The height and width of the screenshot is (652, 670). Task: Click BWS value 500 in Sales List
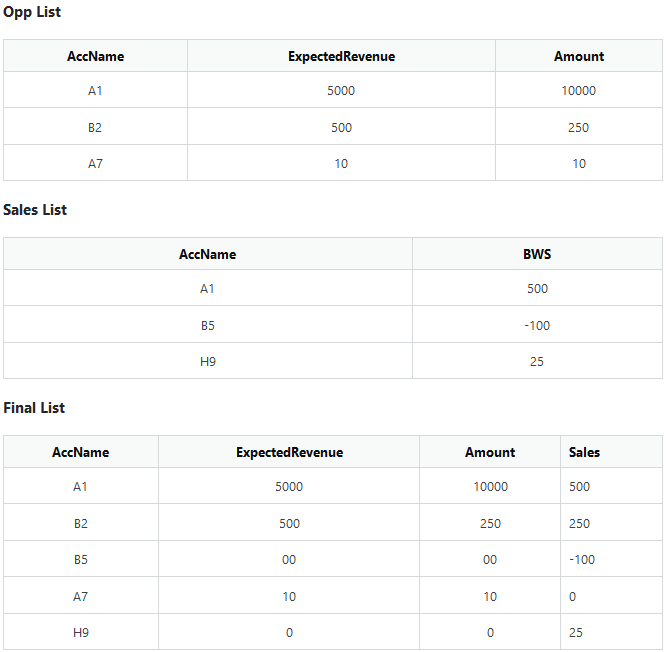pos(537,289)
